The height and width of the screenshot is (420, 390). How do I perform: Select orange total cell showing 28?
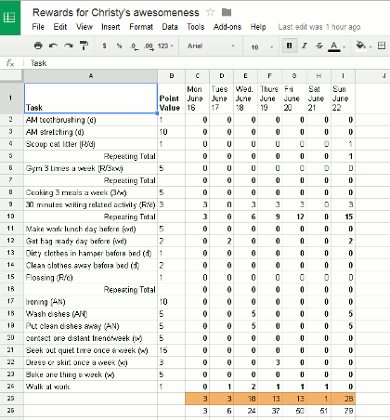click(x=343, y=399)
